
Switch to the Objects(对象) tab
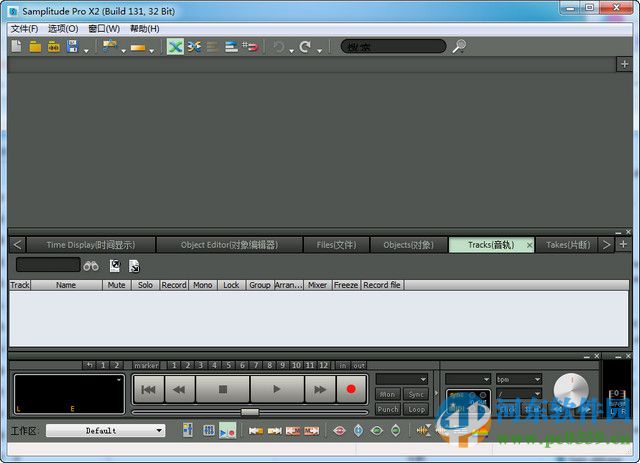[x=408, y=244]
